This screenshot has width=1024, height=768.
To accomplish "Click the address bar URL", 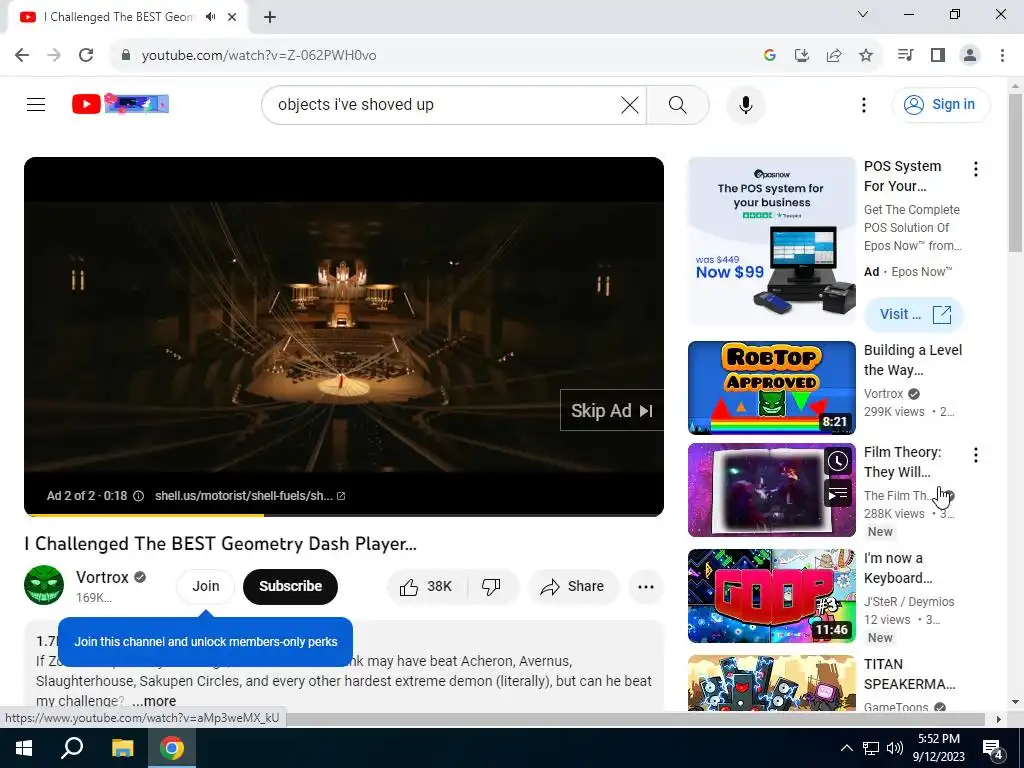I will point(259,56).
